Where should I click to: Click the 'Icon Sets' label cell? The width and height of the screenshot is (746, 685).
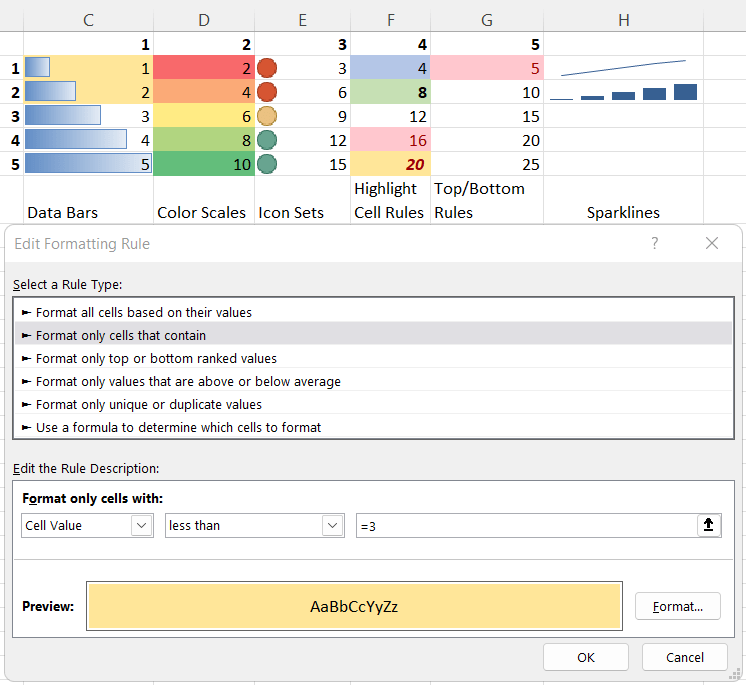tap(303, 200)
